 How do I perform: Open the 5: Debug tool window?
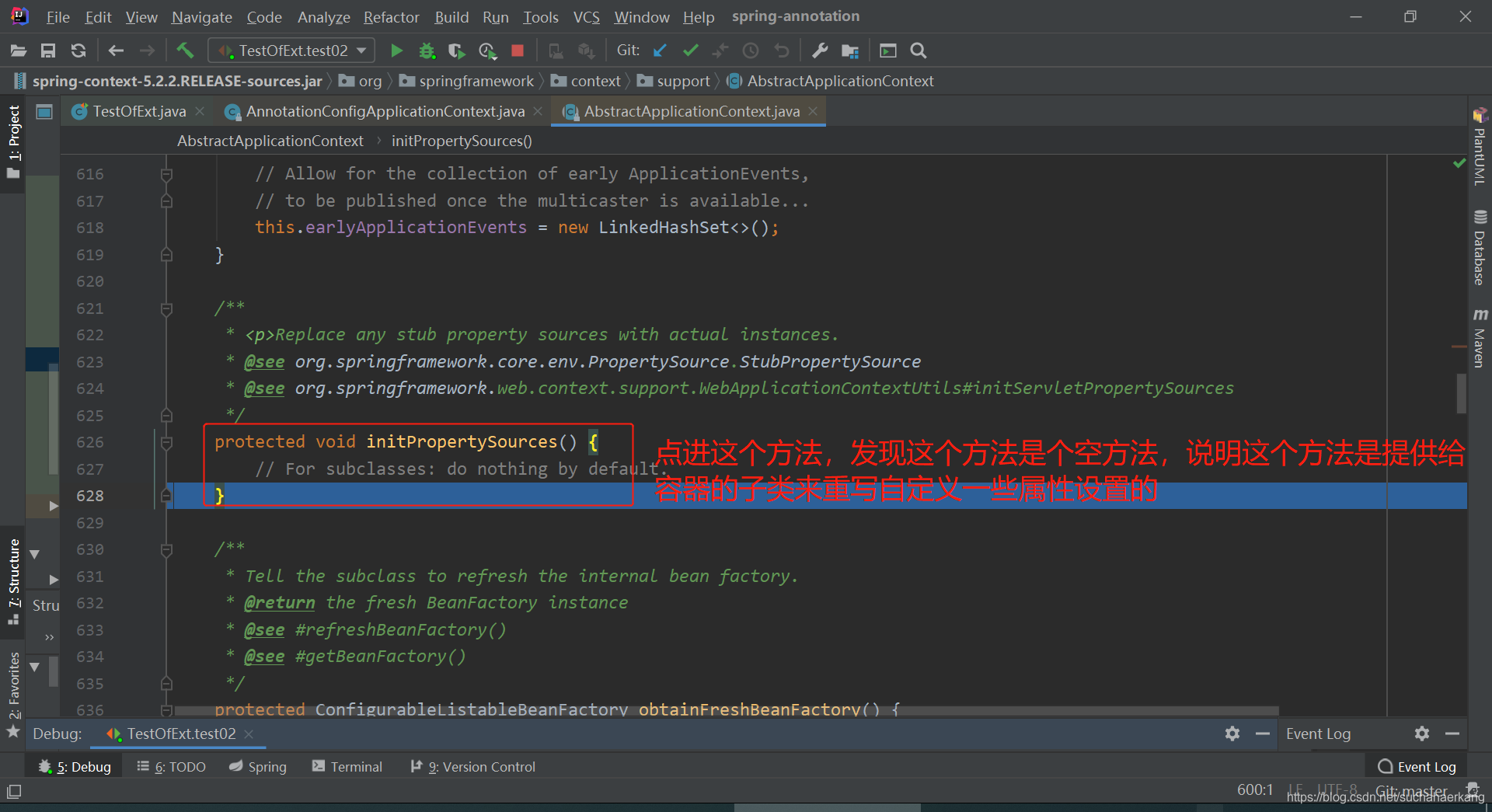(x=75, y=766)
